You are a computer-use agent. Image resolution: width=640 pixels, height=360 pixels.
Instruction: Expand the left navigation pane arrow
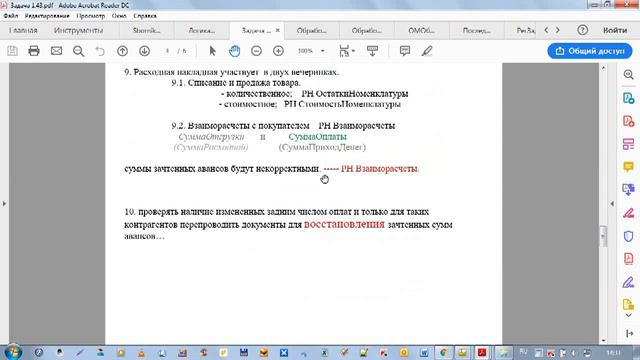click(x=4, y=203)
